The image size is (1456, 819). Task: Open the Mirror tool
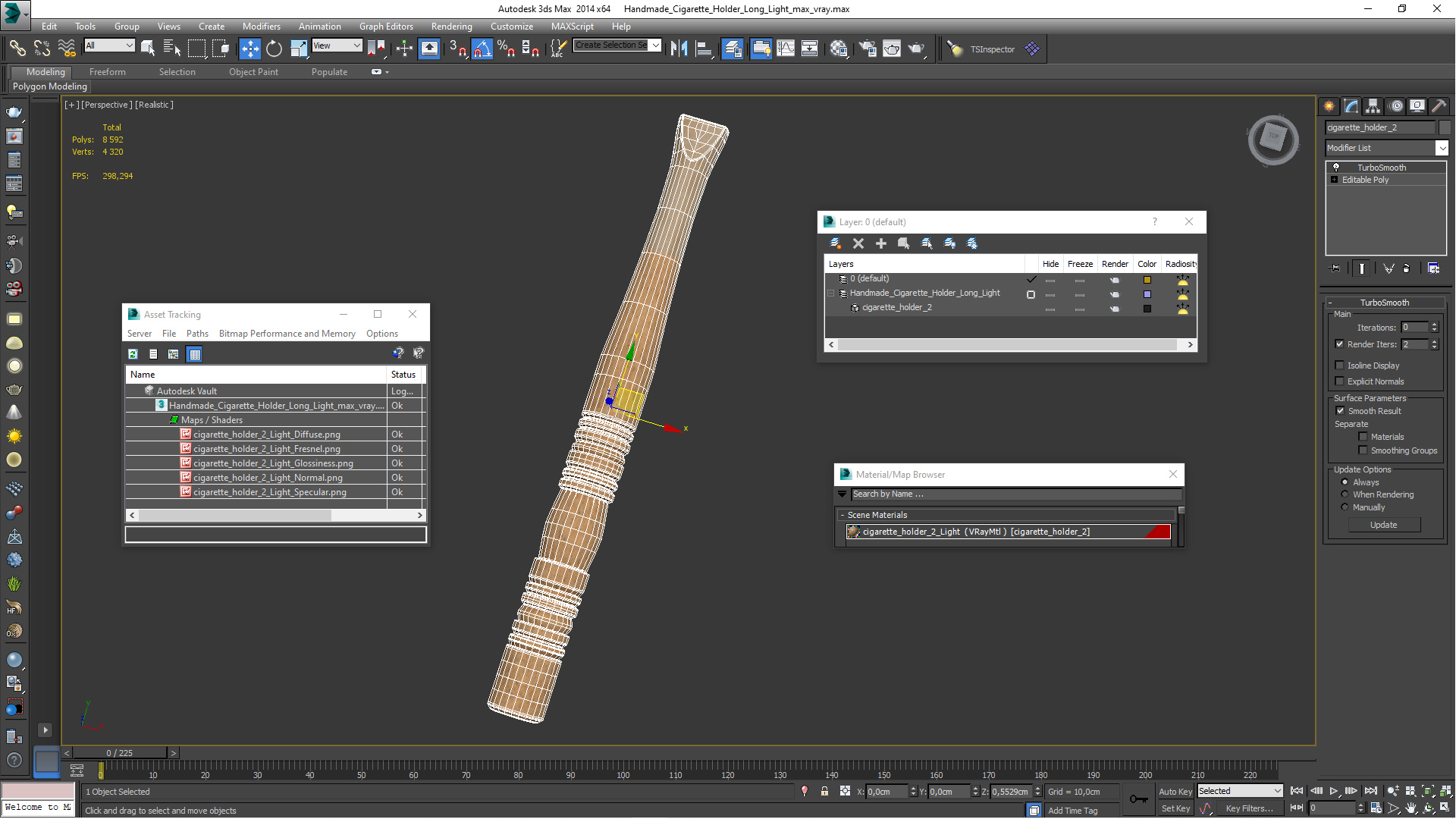click(x=679, y=49)
